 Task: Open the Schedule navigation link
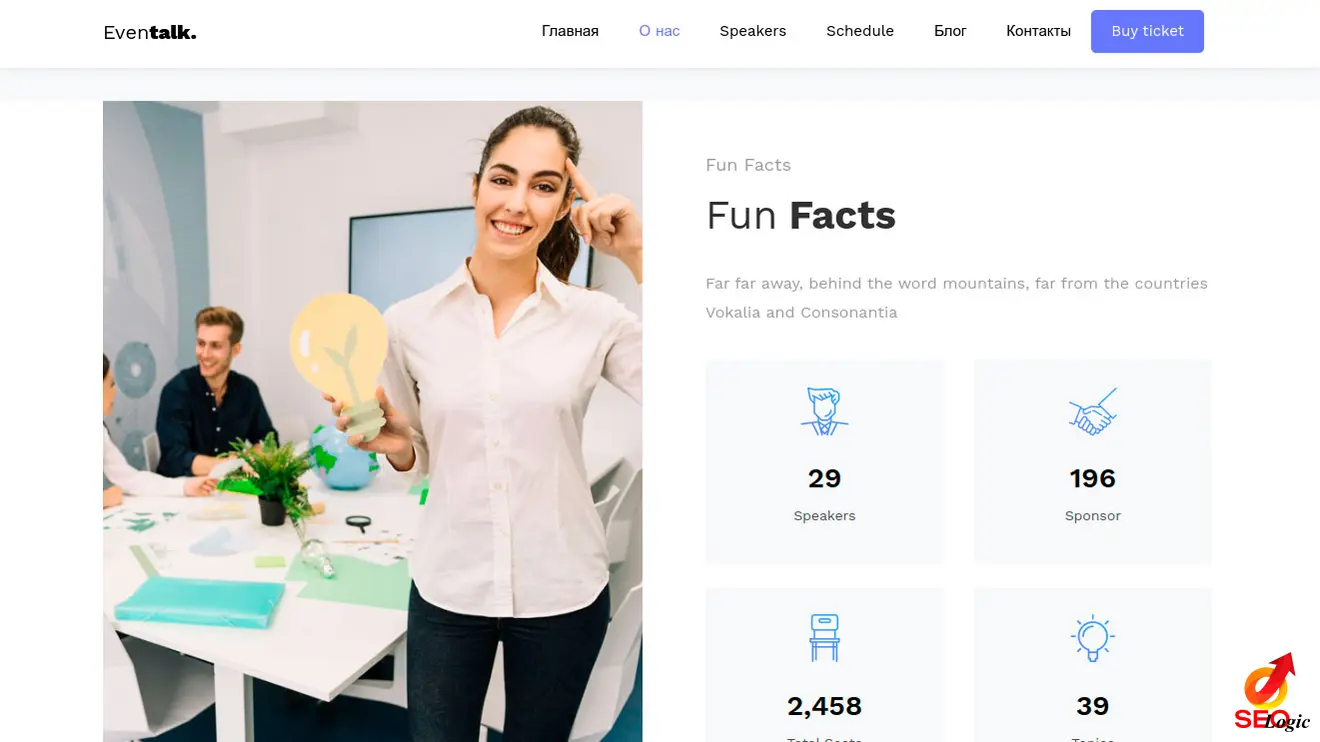(860, 31)
